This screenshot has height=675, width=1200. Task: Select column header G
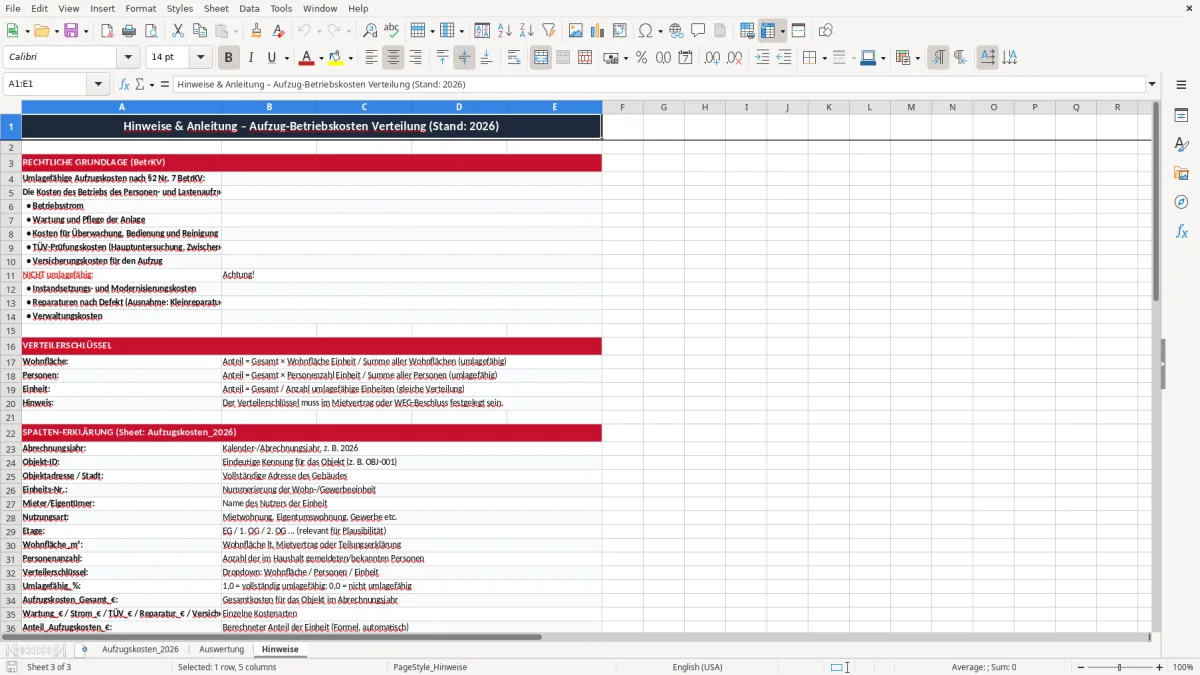pos(663,107)
